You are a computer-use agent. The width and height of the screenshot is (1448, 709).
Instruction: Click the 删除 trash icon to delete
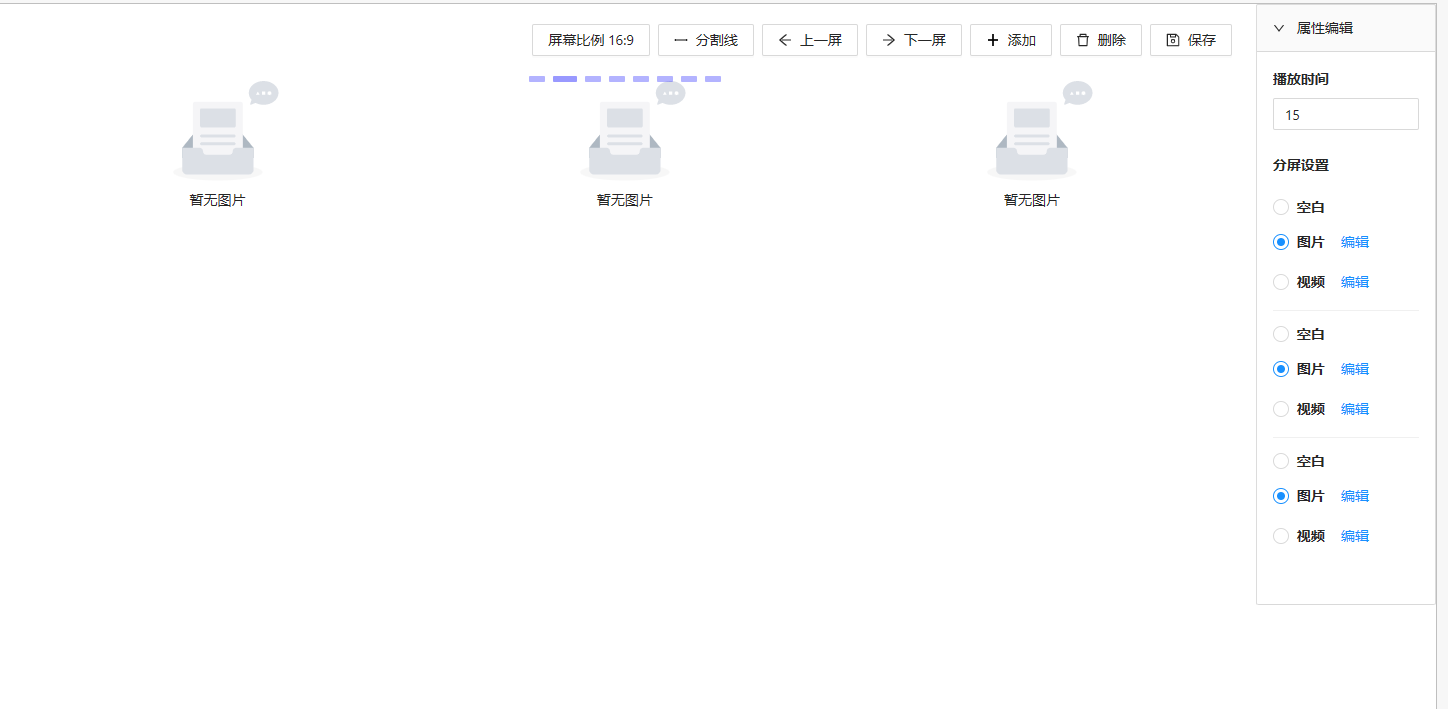pyautogui.click(x=1083, y=40)
